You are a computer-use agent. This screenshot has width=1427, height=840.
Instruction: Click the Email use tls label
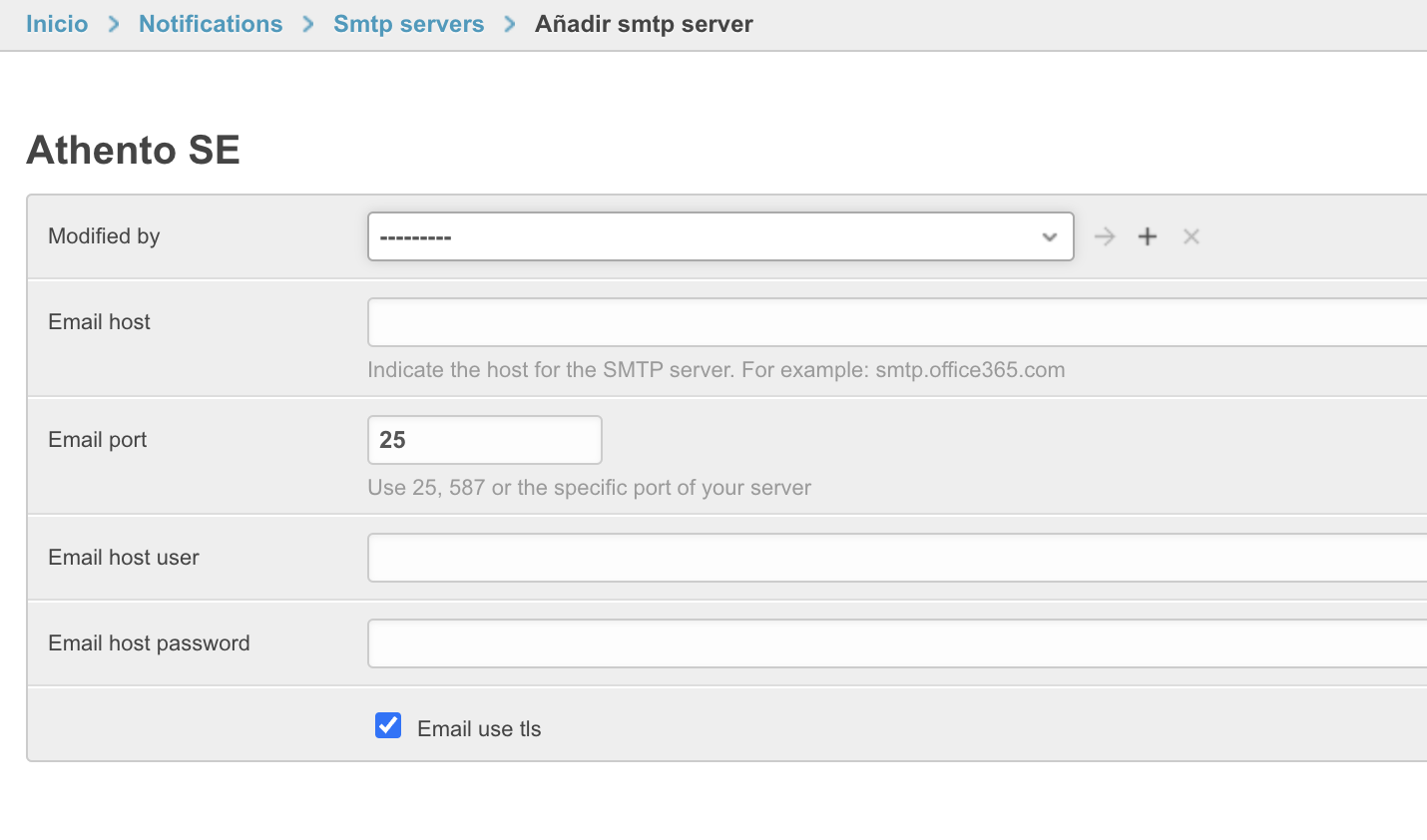point(479,729)
